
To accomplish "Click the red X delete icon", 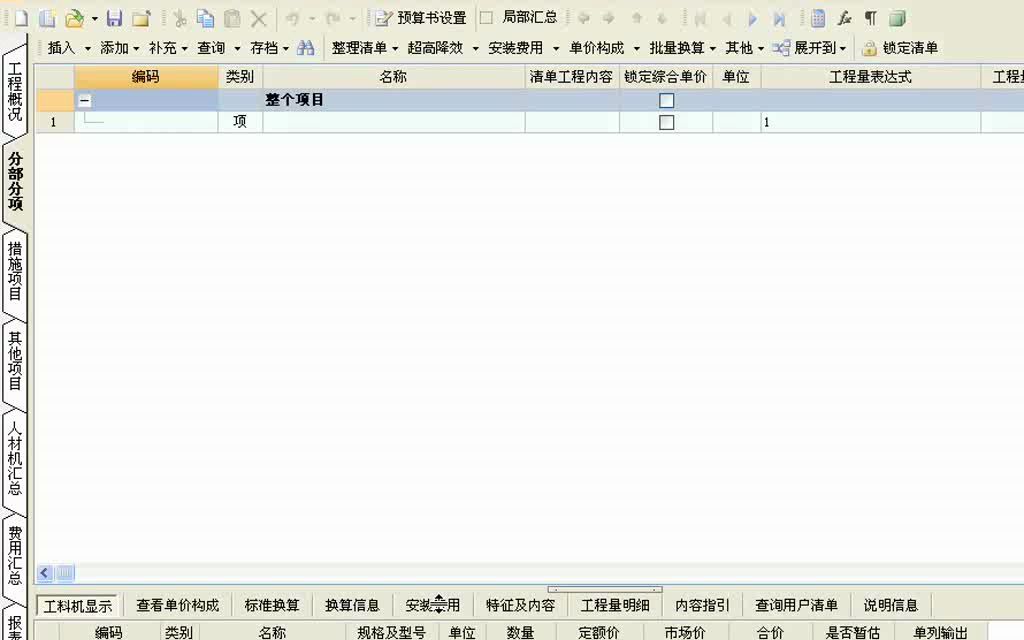I will point(259,17).
